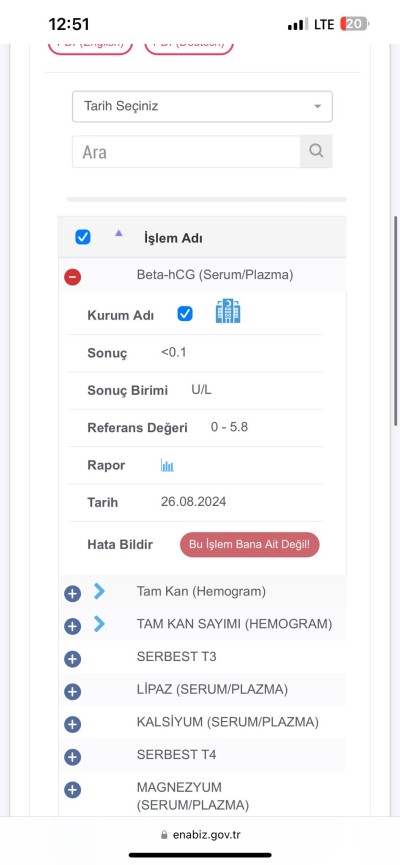400x865 pixels.
Task: Click the page scrollbar on the right edge
Action: [x=396, y=320]
